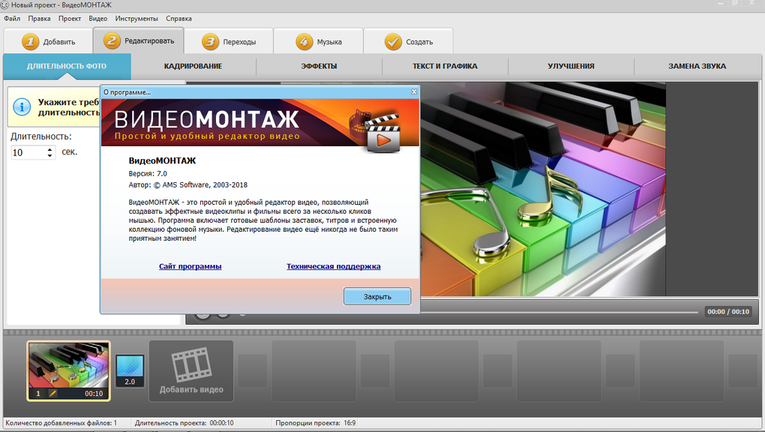Open the ТЕКСТ И ГРАФИКА sub-tab
Viewport: 765px width, 432px height.
[445, 66]
